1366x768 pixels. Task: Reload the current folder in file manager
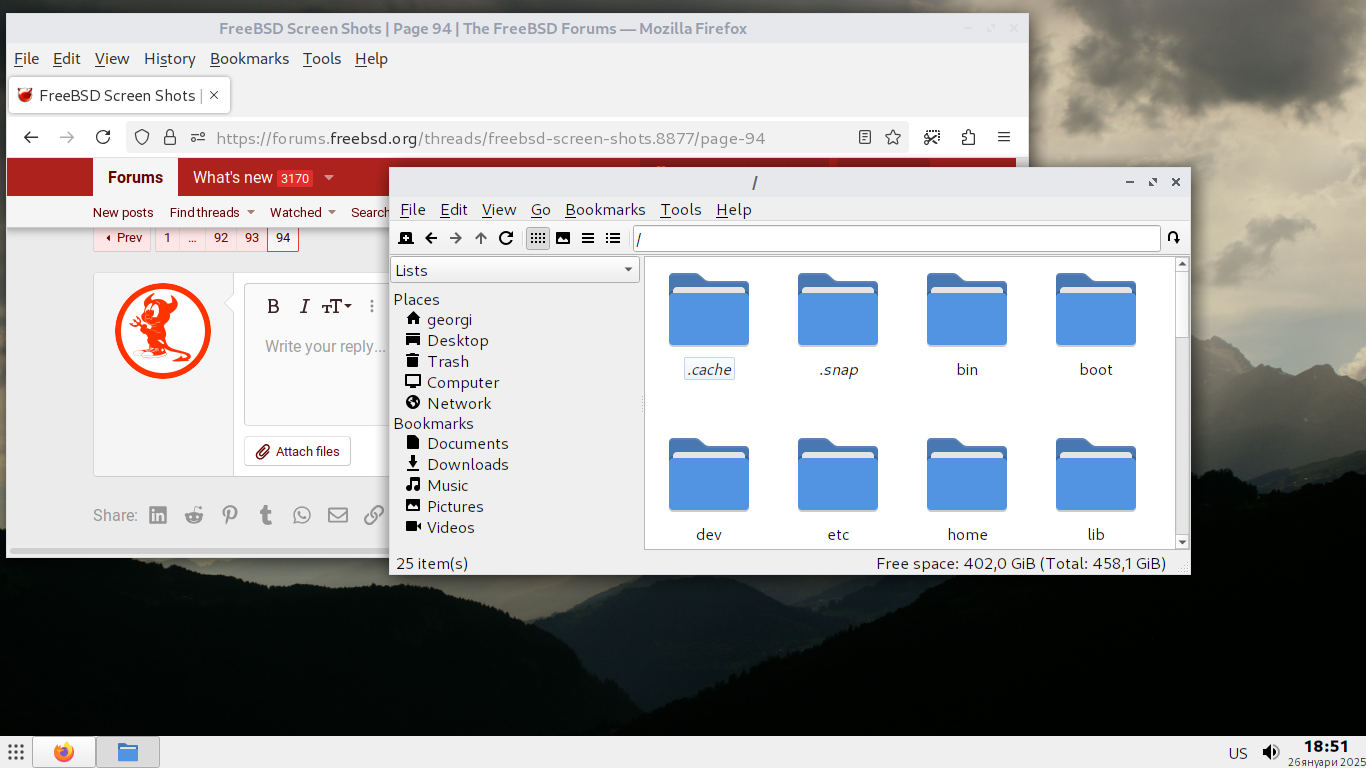tap(506, 238)
